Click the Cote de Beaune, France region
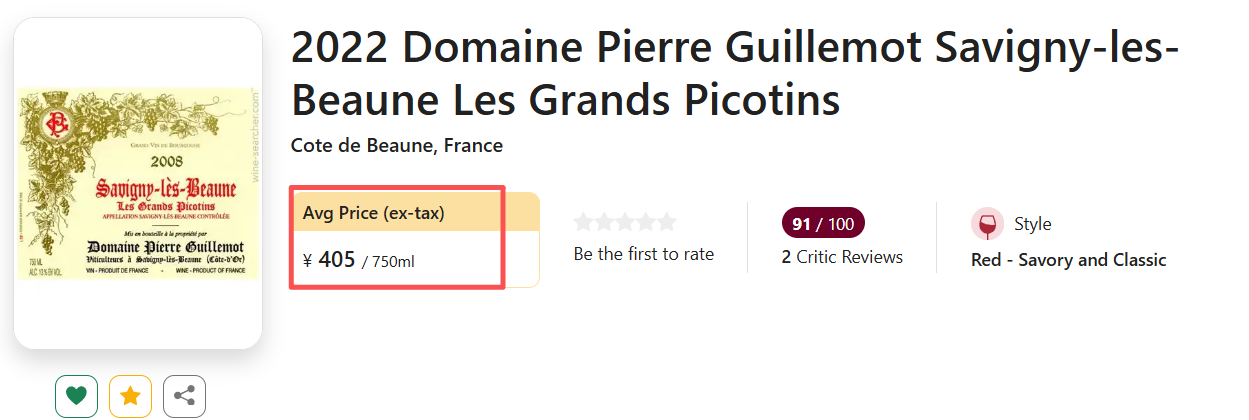The width and height of the screenshot is (1249, 420). [x=396, y=146]
